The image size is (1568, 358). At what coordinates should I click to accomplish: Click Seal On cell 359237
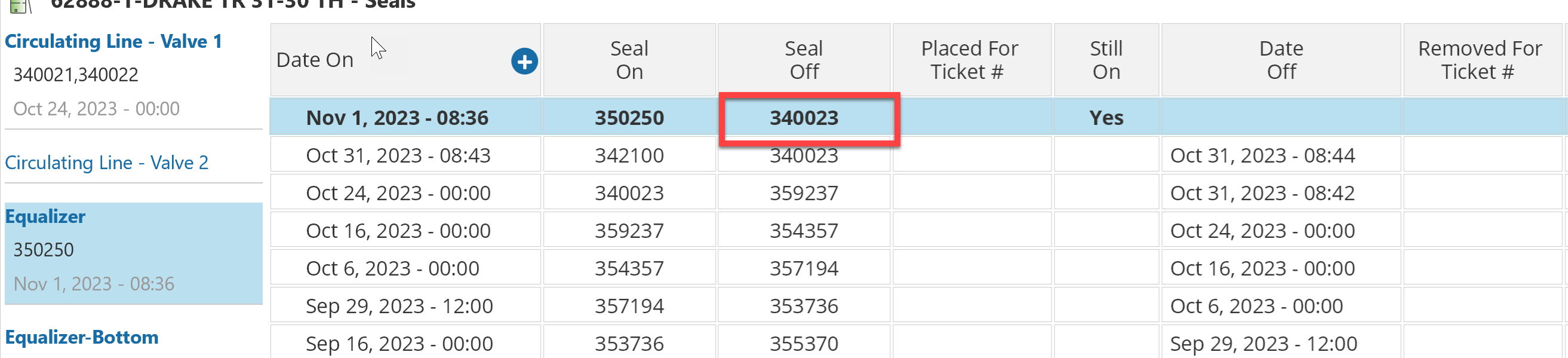click(629, 231)
